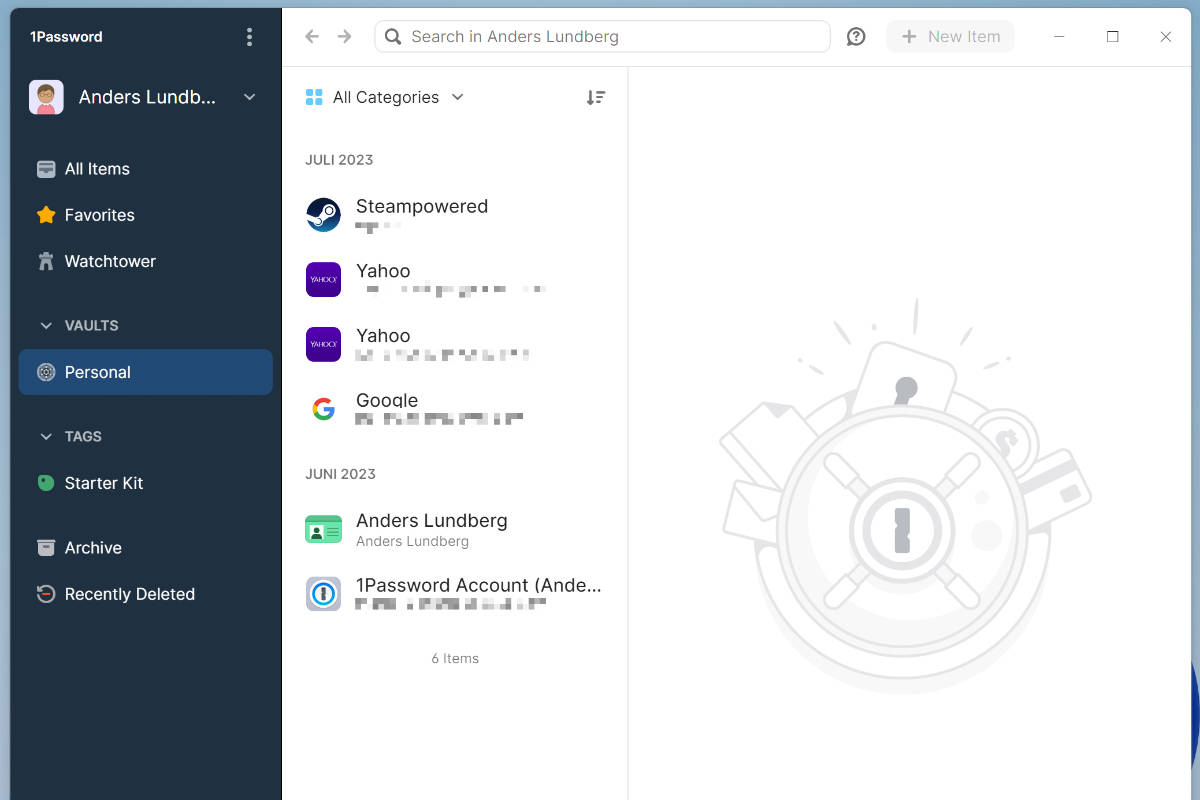The image size is (1200, 800).
Task: Open Recently Deleted items
Action: coord(145,594)
